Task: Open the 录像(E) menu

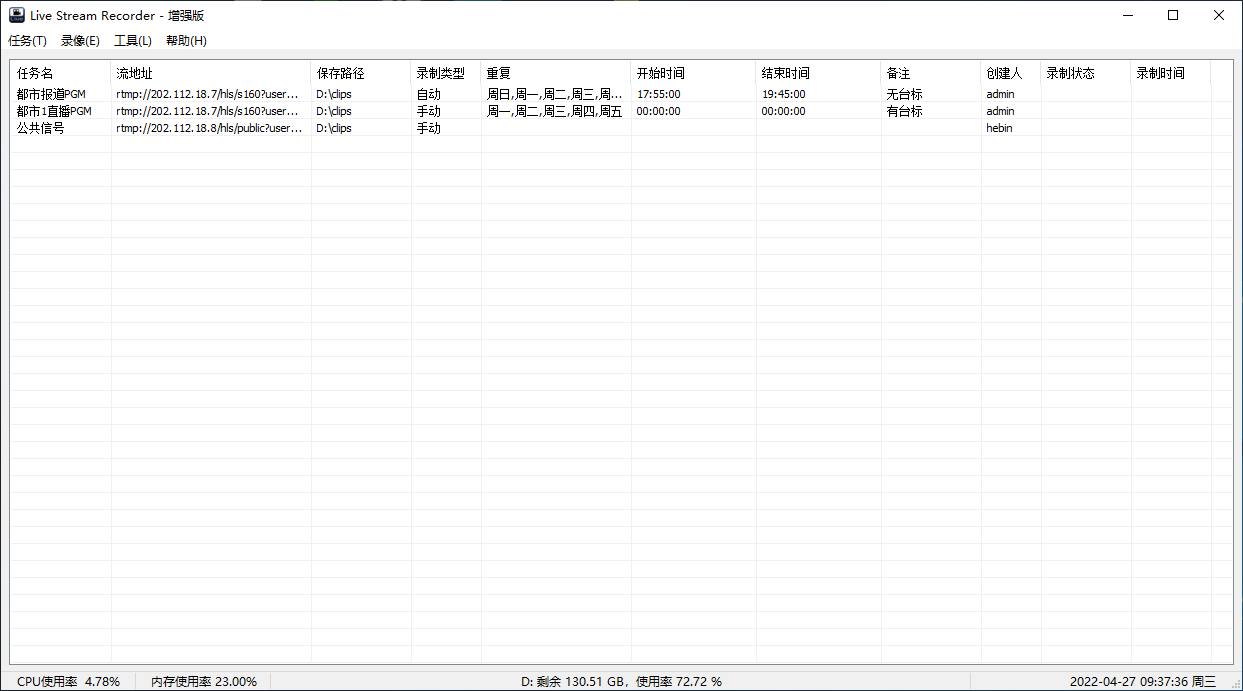Action: (x=80, y=41)
